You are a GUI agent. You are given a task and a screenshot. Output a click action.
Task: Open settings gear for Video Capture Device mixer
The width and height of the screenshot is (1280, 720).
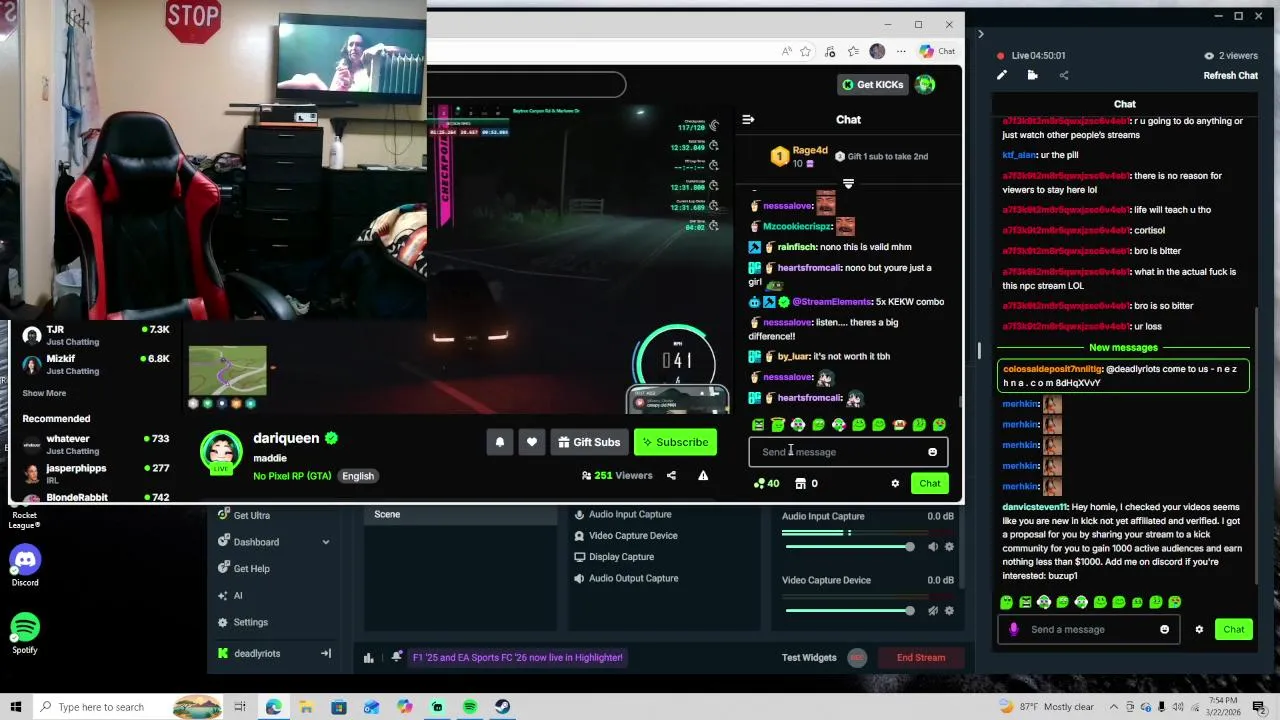pos(949,611)
